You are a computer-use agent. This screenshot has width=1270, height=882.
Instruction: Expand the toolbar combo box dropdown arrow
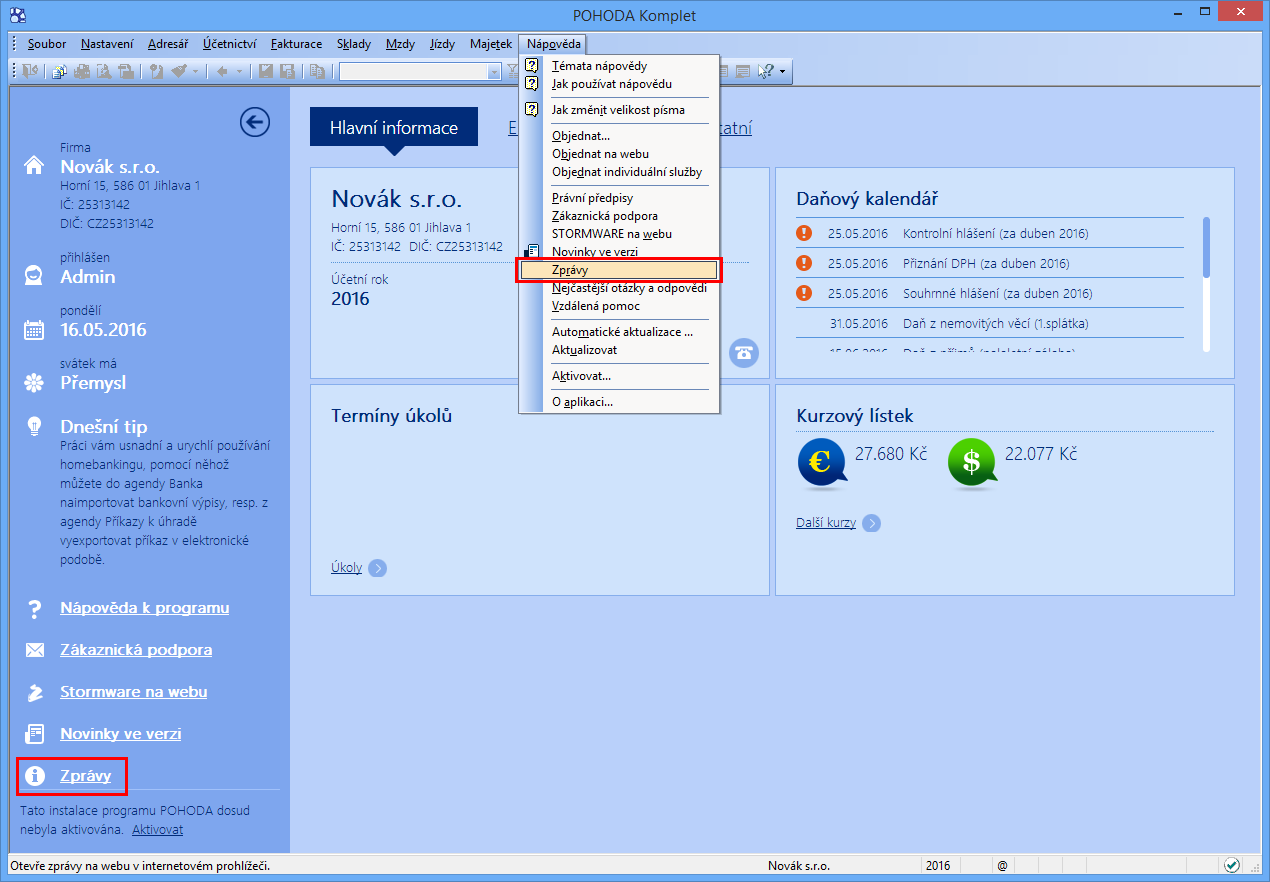click(x=494, y=71)
